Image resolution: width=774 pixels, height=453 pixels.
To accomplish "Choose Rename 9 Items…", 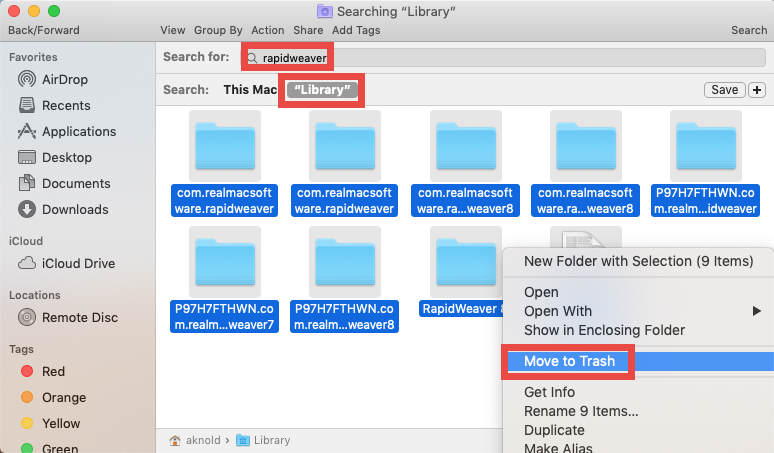I will [x=638, y=411].
